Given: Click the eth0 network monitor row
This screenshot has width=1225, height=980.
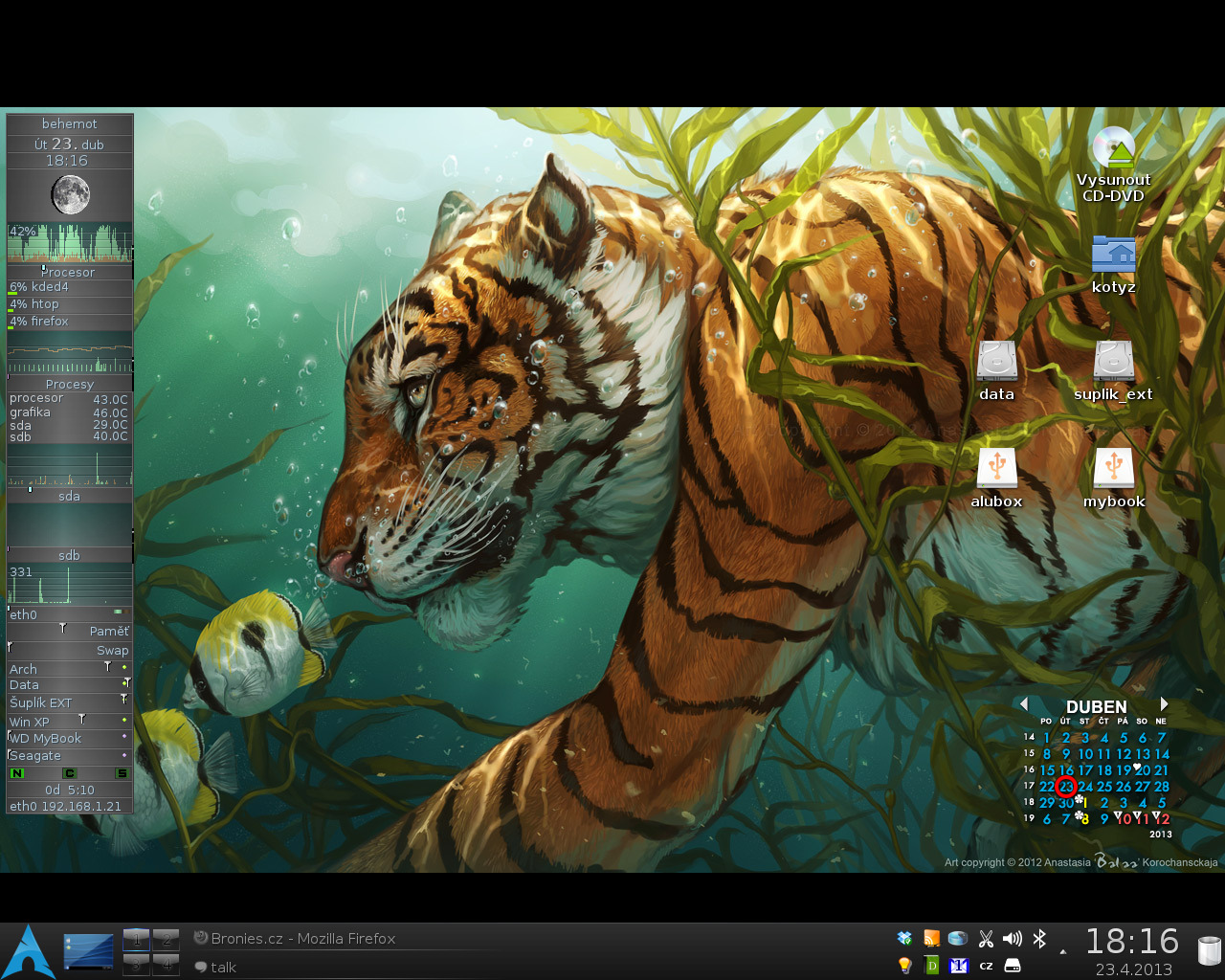Looking at the screenshot, I should [70, 614].
